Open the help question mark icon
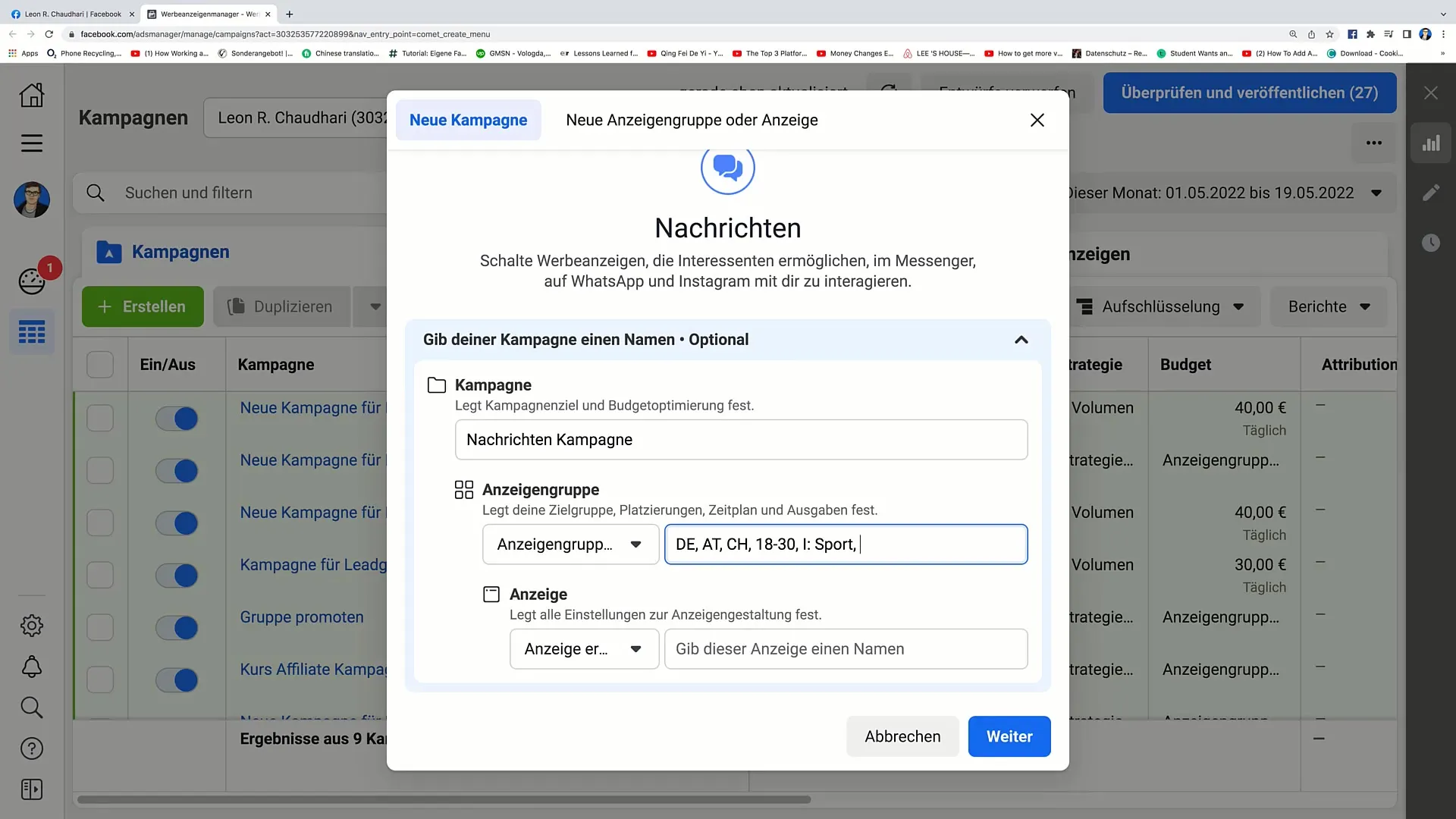Viewport: 1456px width, 819px height. point(32,748)
